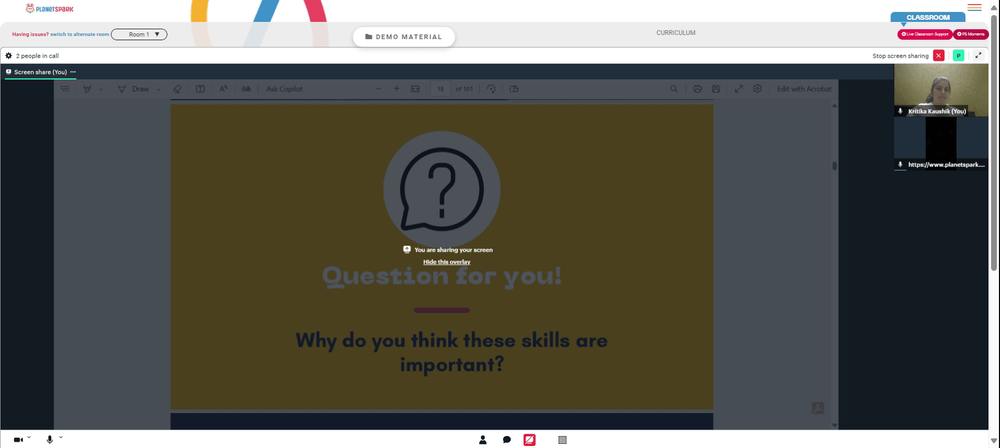The width and height of the screenshot is (1000, 448).
Task: Select the PDF eraser tool
Action: pos(177,89)
